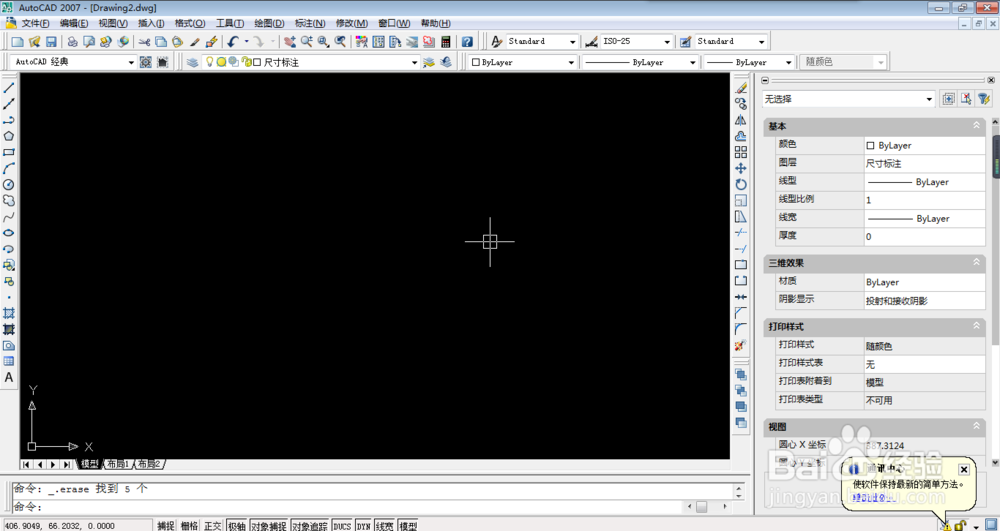
Task: Collapse the 打印样式 properties section
Action: (976, 326)
